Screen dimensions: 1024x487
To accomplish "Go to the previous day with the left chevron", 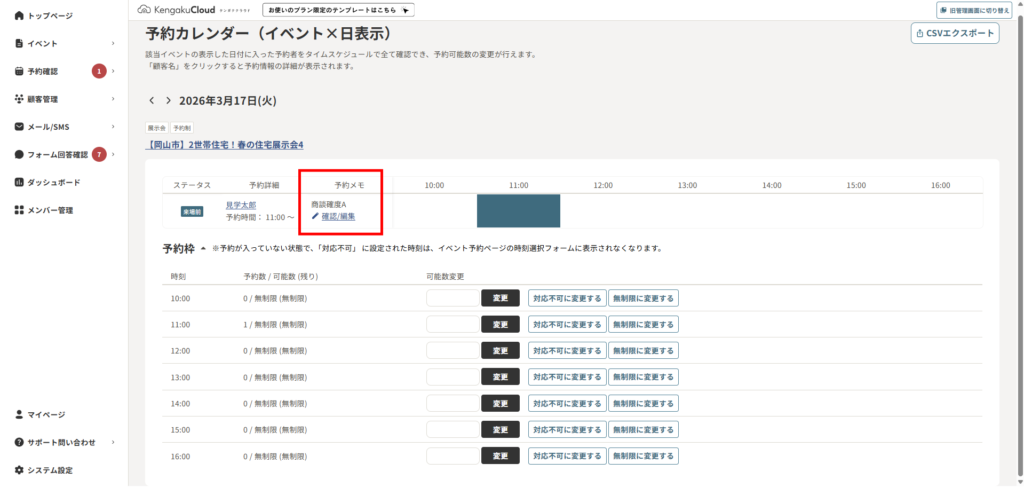I will (152, 101).
